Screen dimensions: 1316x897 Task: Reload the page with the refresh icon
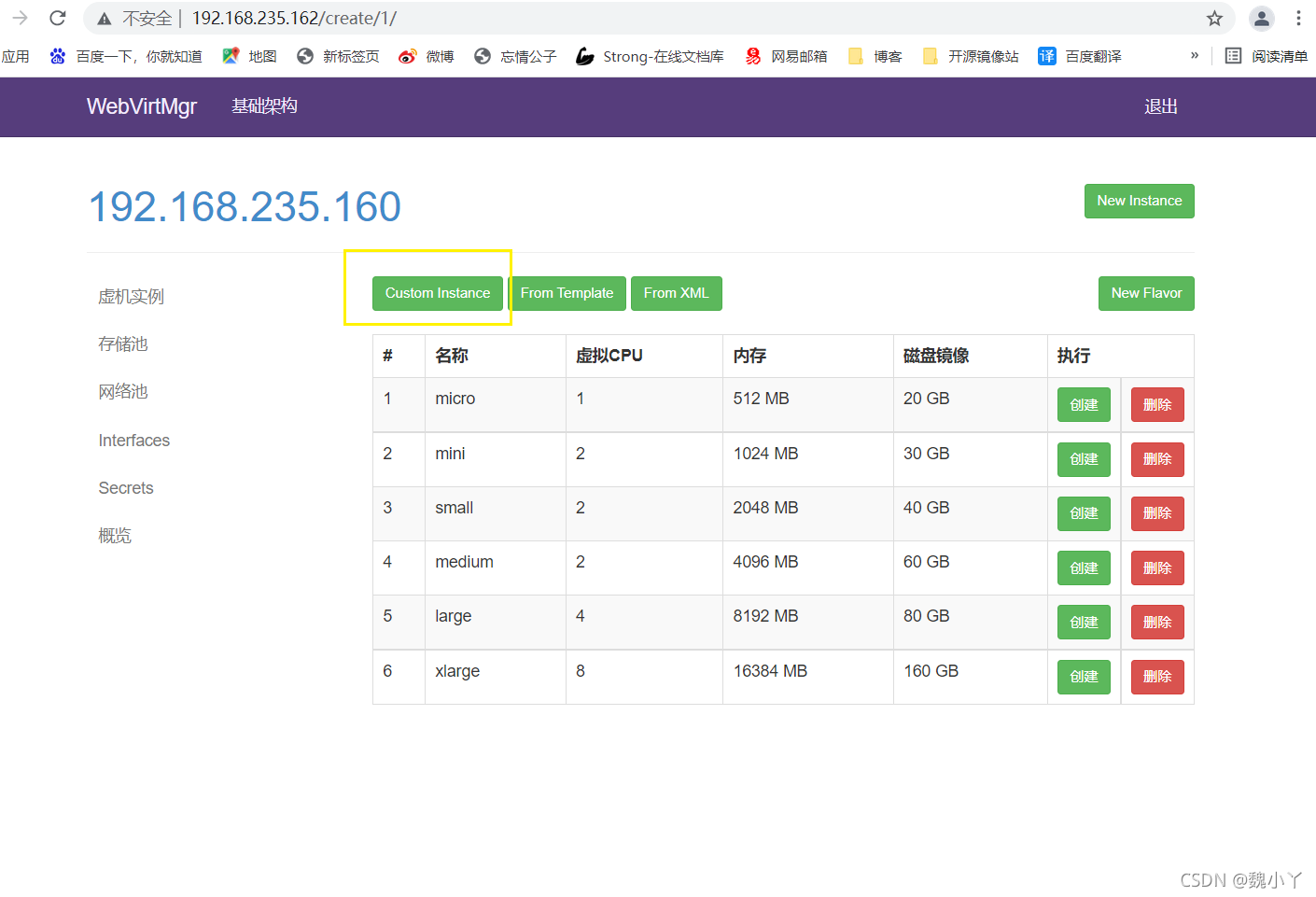tap(58, 18)
